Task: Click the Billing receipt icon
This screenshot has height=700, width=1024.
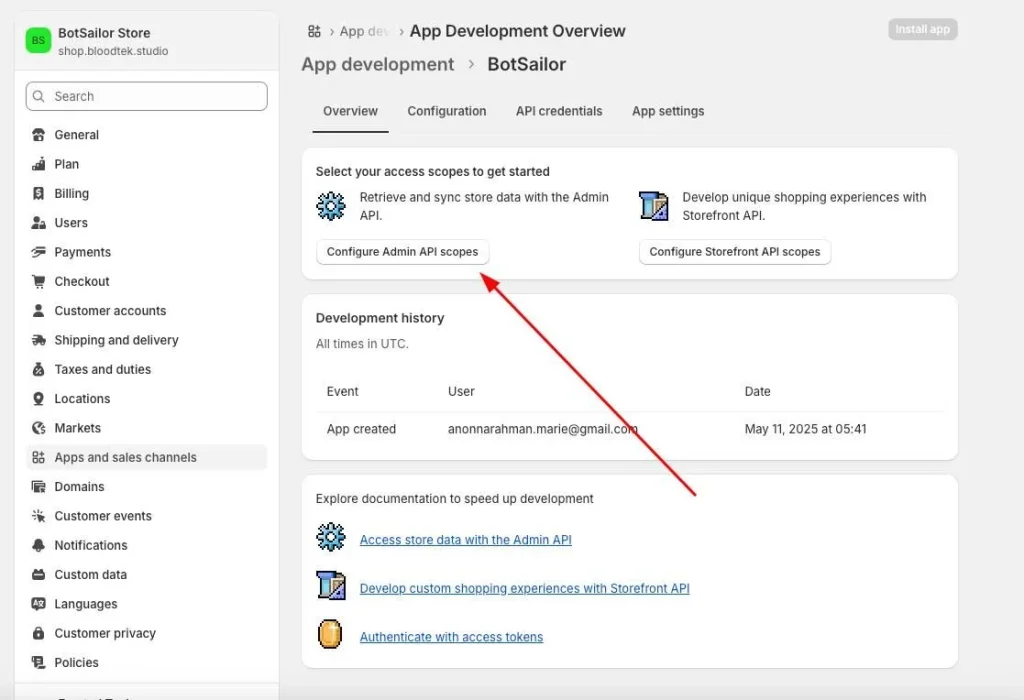Action: pyautogui.click(x=39, y=194)
